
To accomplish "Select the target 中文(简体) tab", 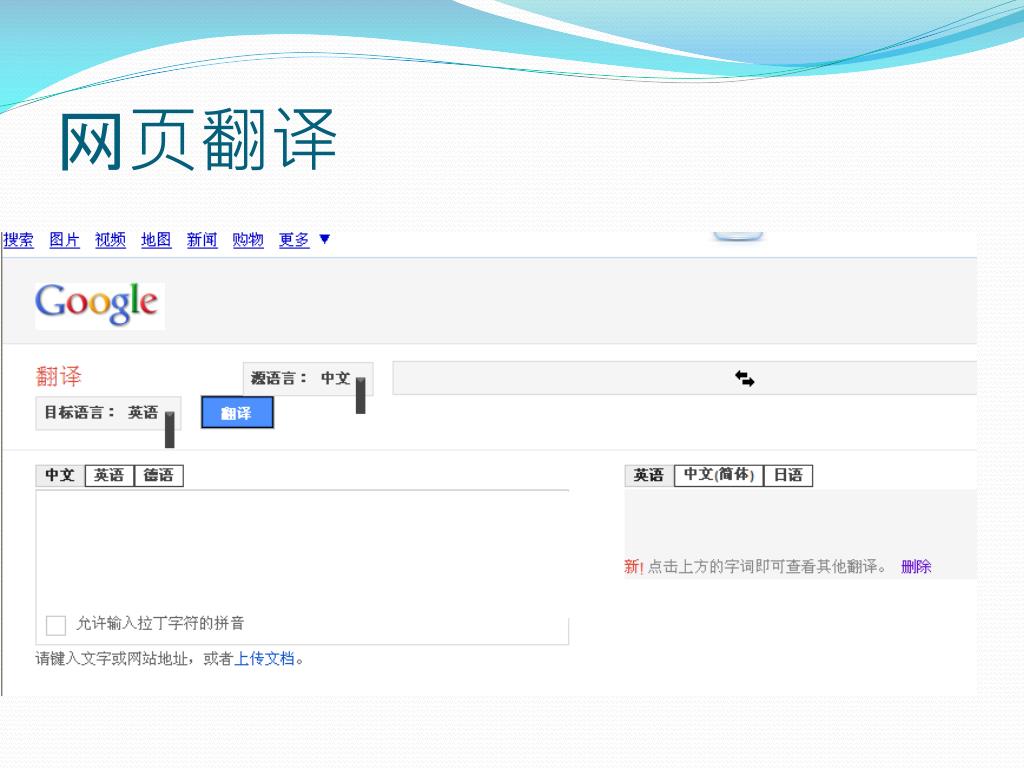I will [x=719, y=475].
